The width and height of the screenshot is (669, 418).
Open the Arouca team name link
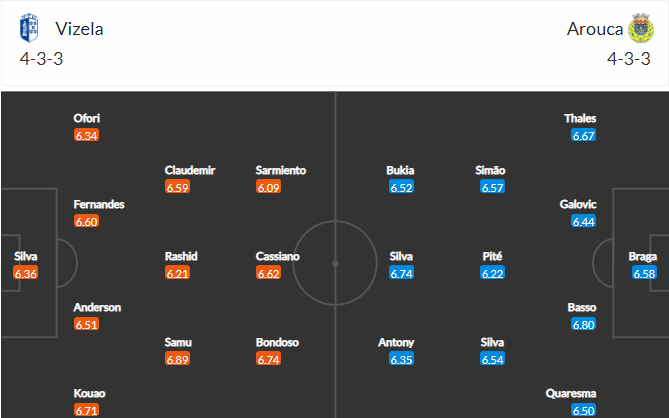(x=595, y=29)
